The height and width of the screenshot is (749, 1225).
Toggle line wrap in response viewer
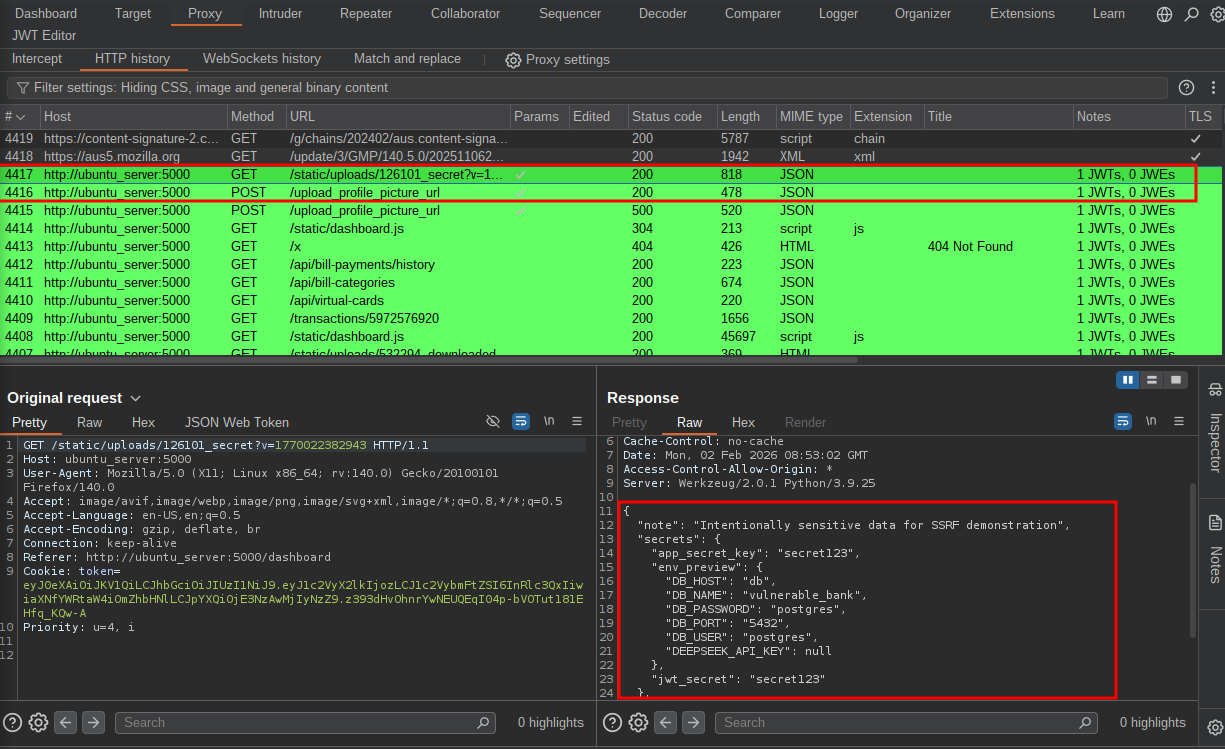(1123, 422)
